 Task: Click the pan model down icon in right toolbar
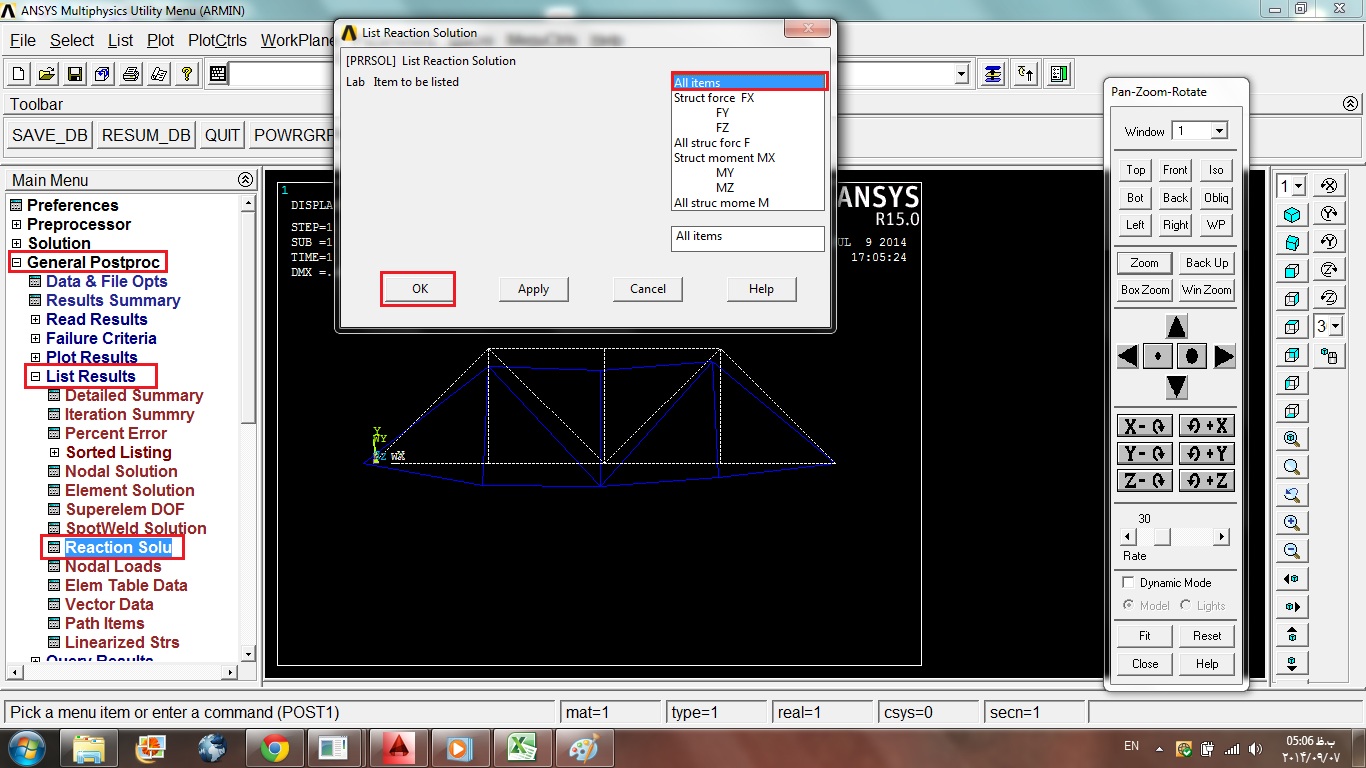pyautogui.click(x=1292, y=663)
